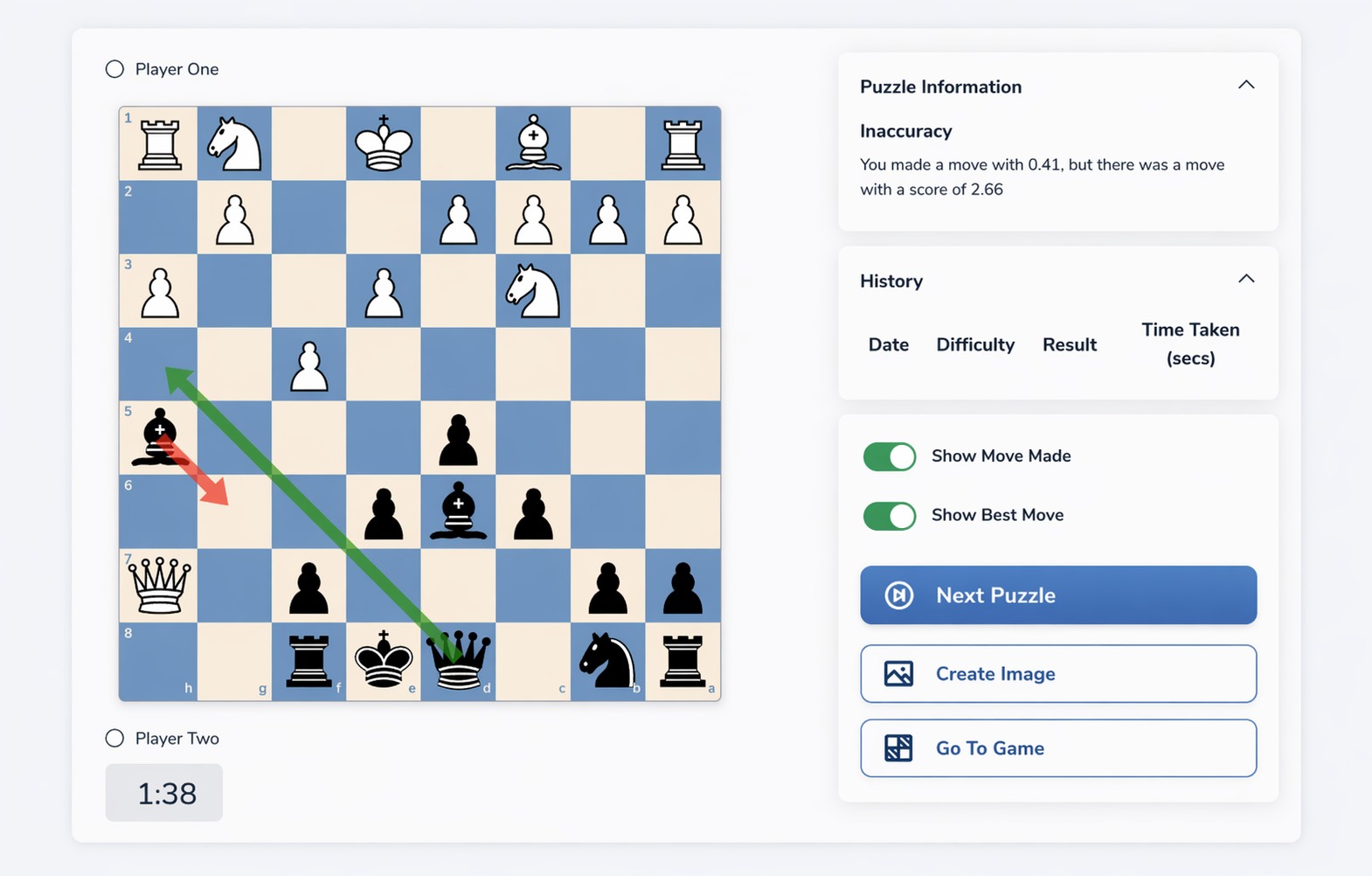Select the black queen on d8
This screenshot has height=876, width=1372.
tap(458, 661)
